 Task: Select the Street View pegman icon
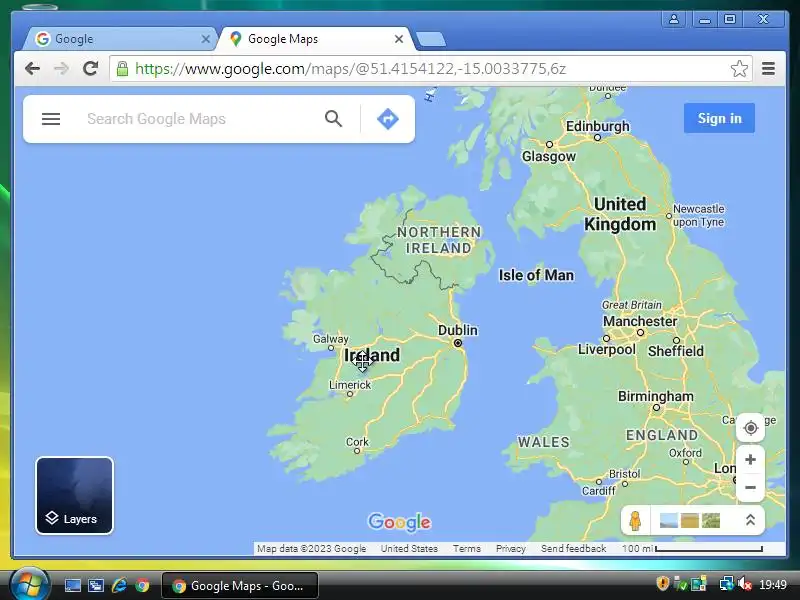[x=635, y=521]
